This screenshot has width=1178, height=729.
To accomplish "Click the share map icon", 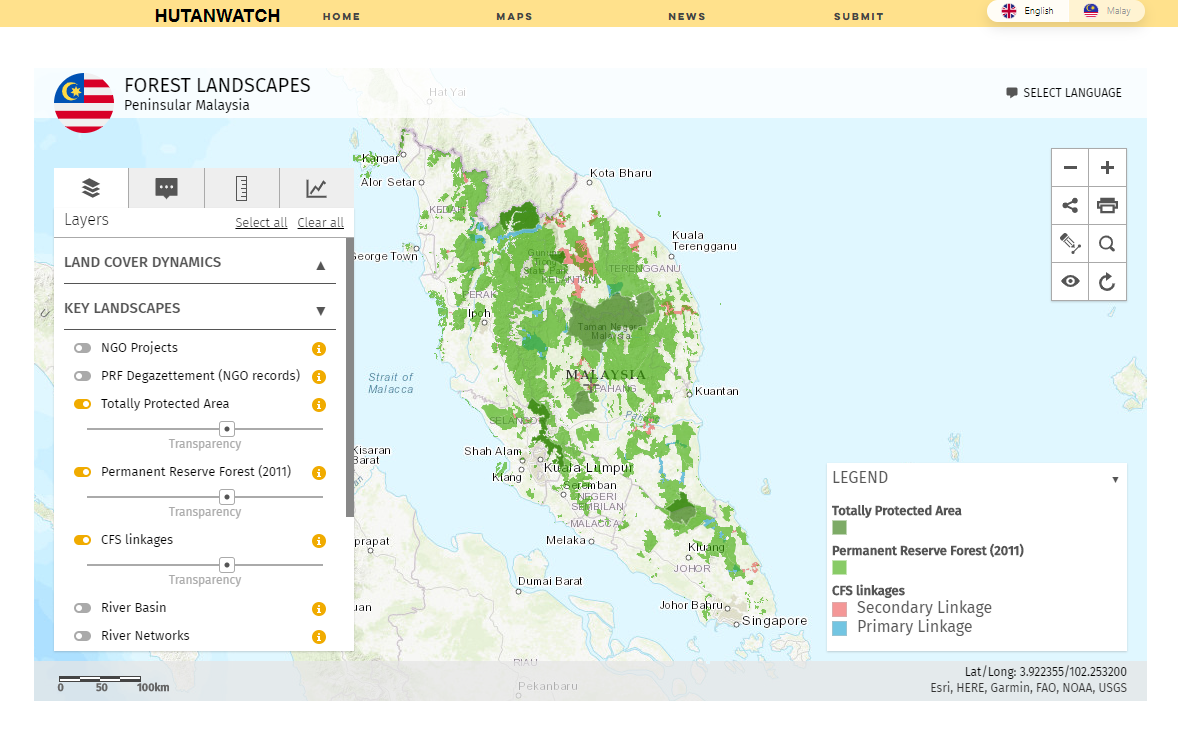I will tap(1071, 205).
